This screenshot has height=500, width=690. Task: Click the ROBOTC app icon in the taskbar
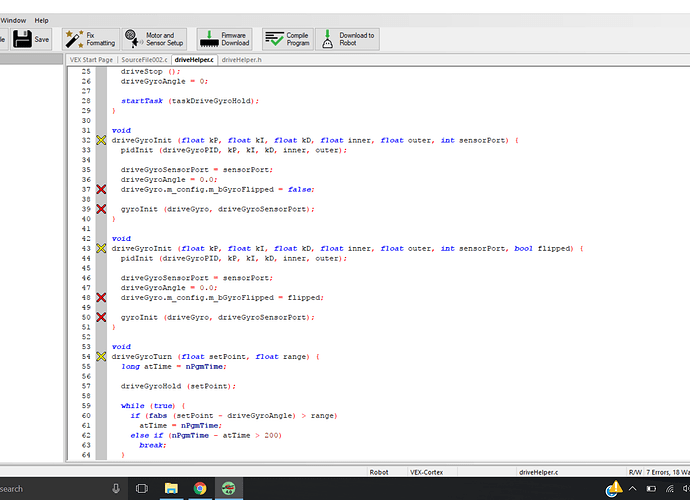(x=228, y=488)
